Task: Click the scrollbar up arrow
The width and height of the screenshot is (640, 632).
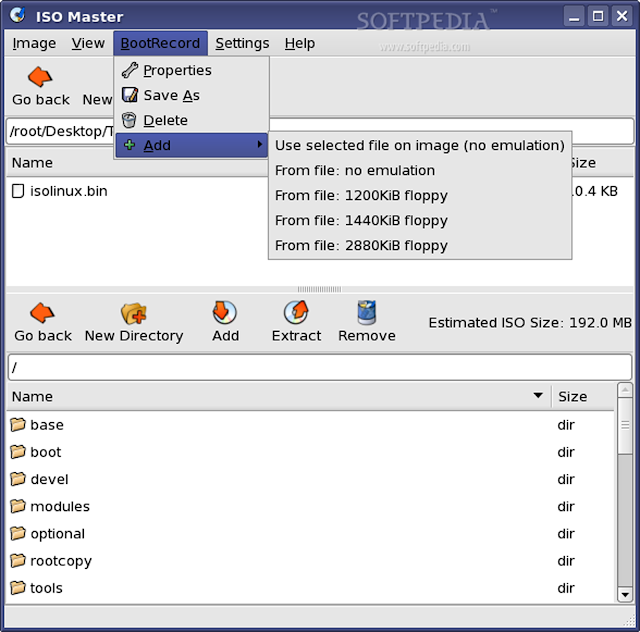Action: [625, 390]
